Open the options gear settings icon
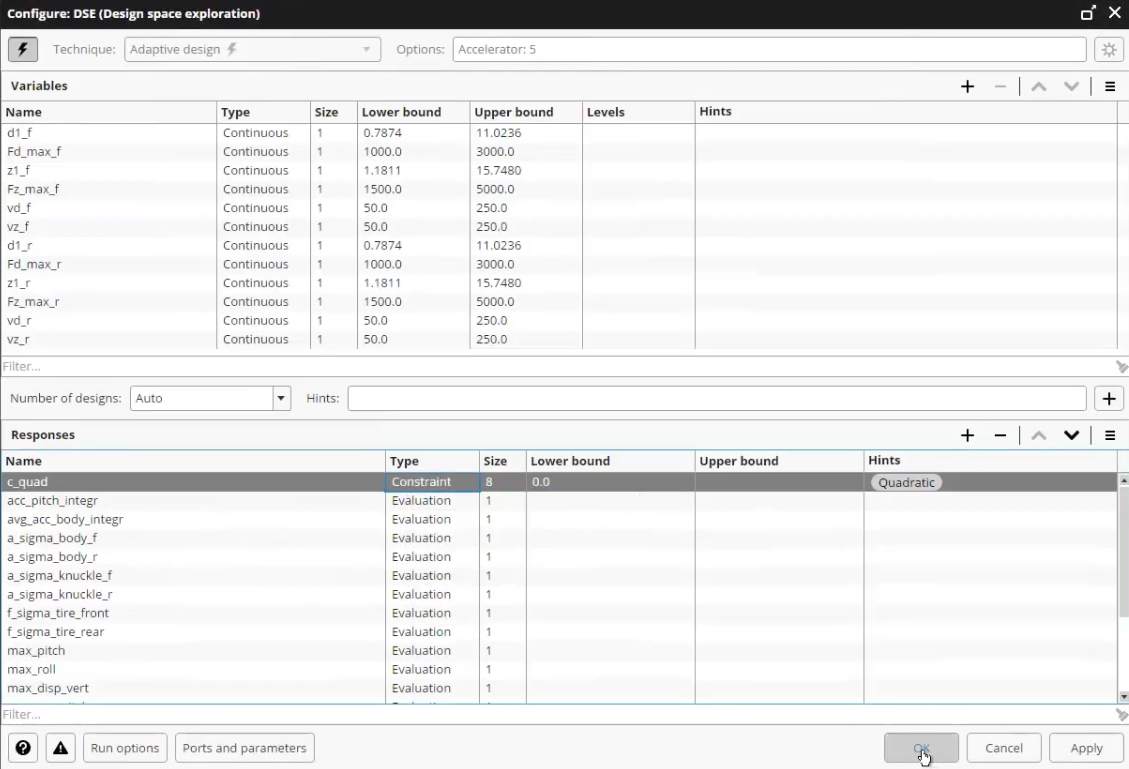Image resolution: width=1129 pixels, height=769 pixels. [1109, 49]
